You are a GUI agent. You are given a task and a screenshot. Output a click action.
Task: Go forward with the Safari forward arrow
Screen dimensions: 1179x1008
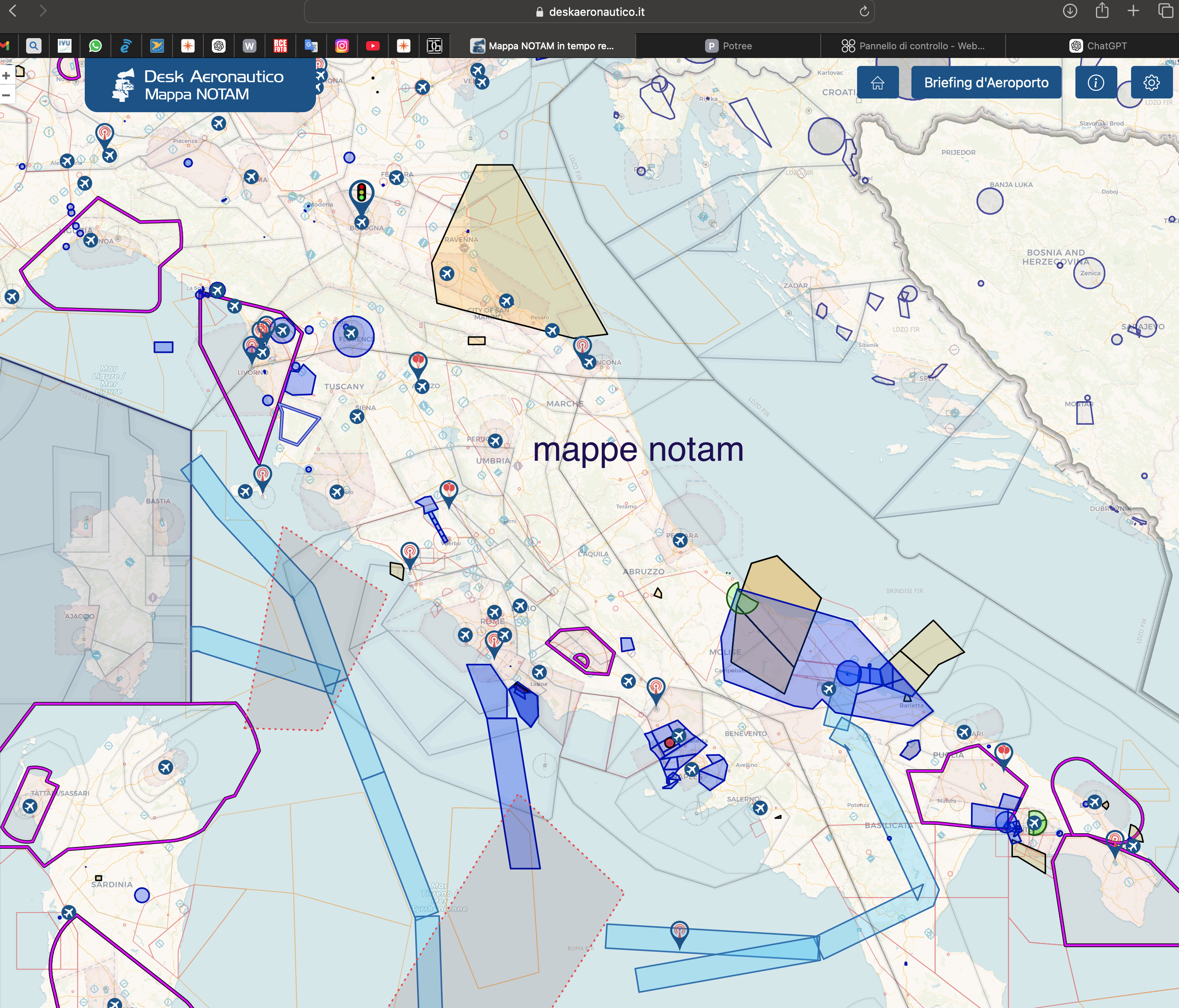(x=43, y=11)
